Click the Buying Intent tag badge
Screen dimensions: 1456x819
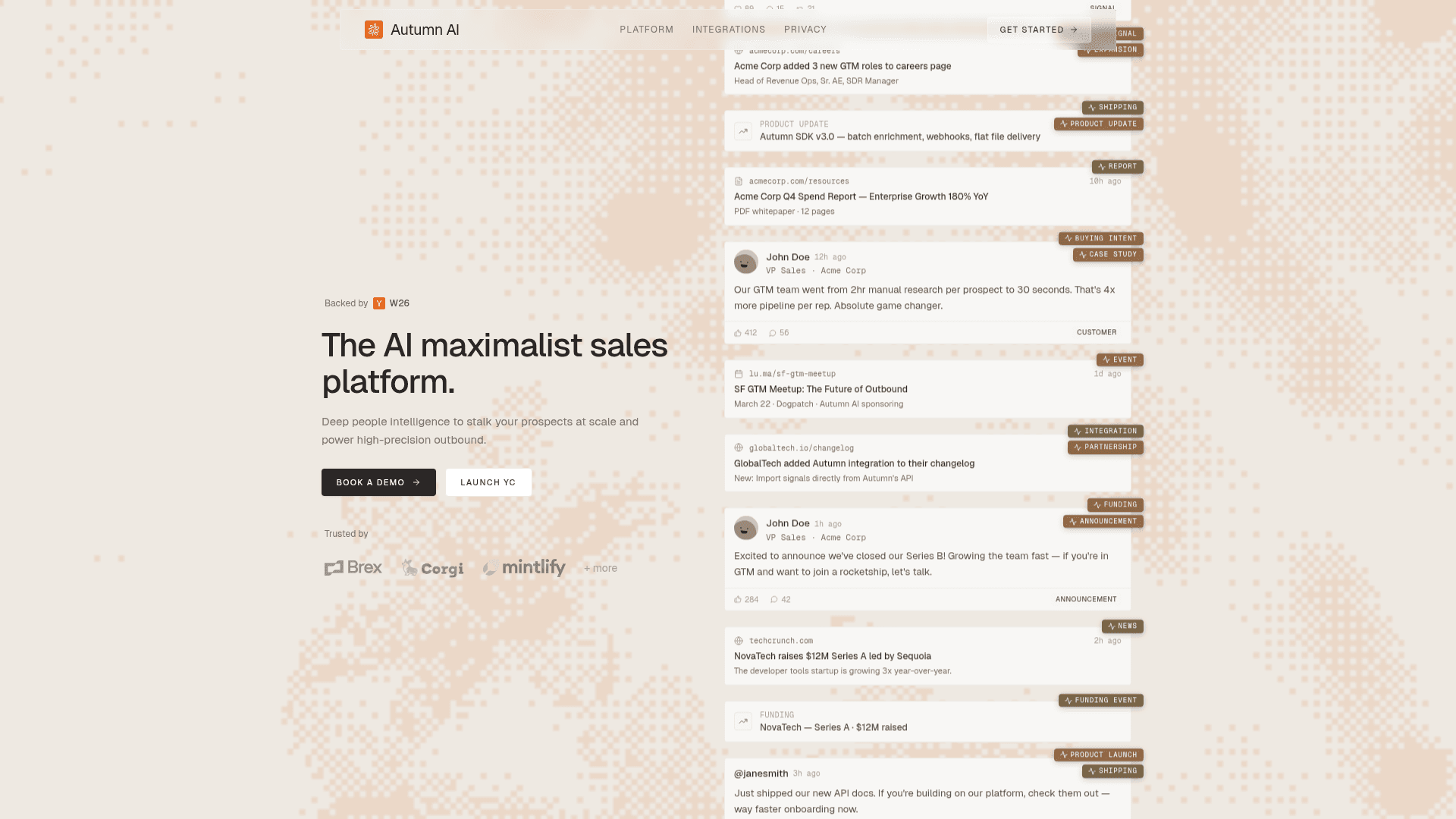pyautogui.click(x=1100, y=238)
